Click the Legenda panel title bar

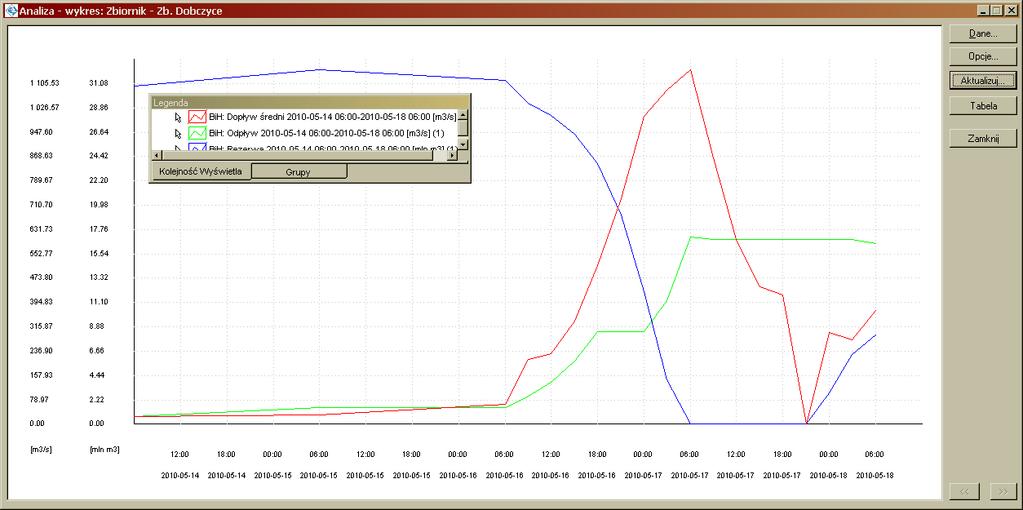(310, 102)
